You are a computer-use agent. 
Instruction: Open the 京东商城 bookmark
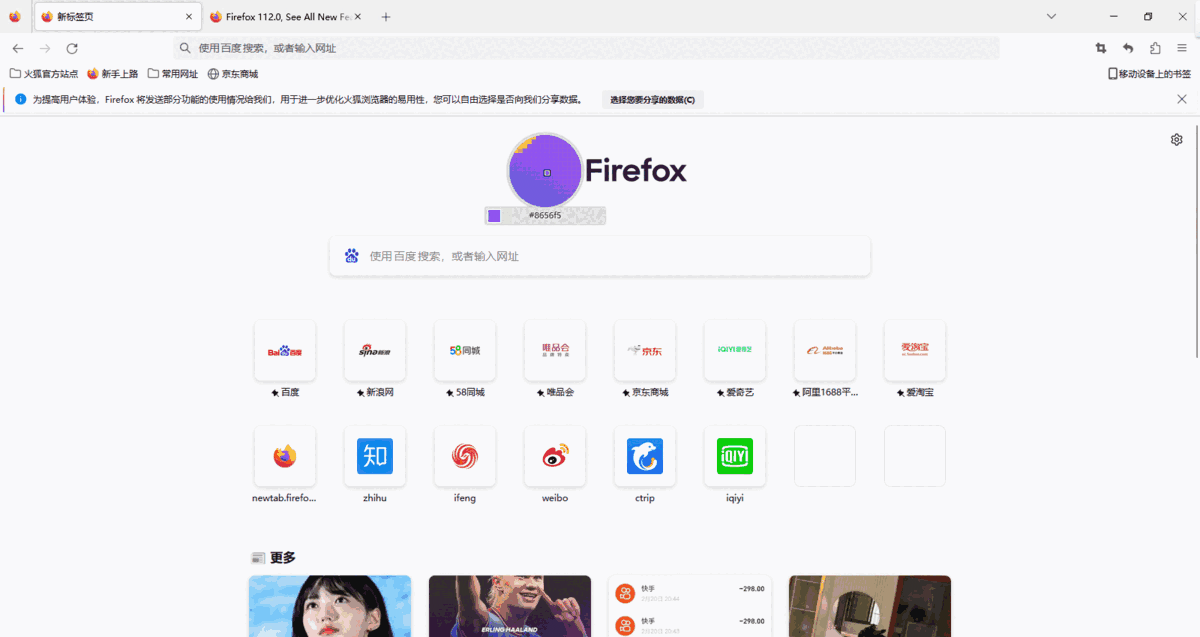pyautogui.click(x=232, y=72)
